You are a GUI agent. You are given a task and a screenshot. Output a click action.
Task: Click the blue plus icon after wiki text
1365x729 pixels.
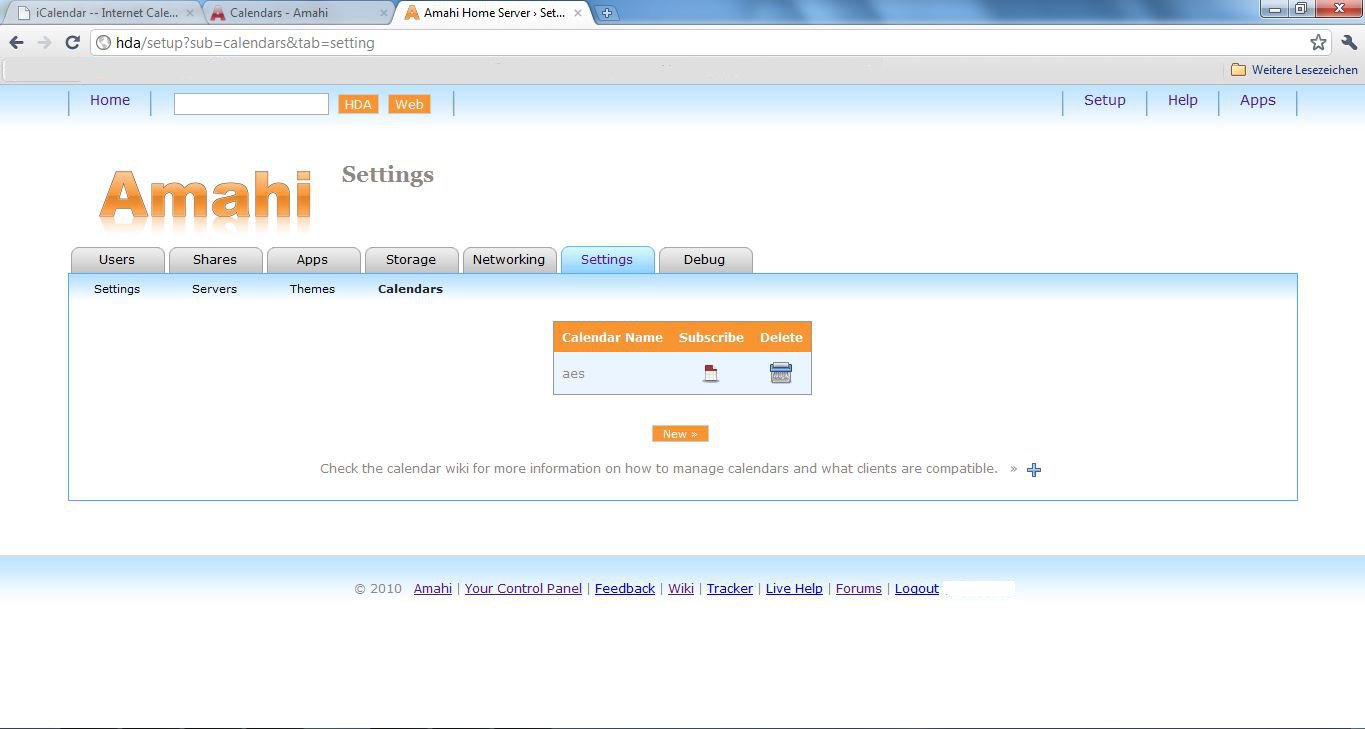point(1034,470)
